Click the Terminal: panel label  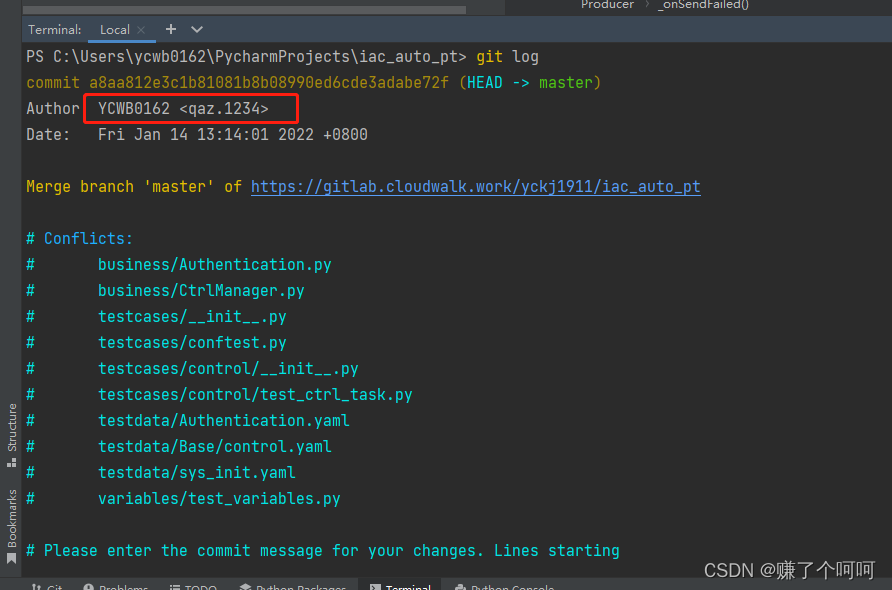point(55,30)
